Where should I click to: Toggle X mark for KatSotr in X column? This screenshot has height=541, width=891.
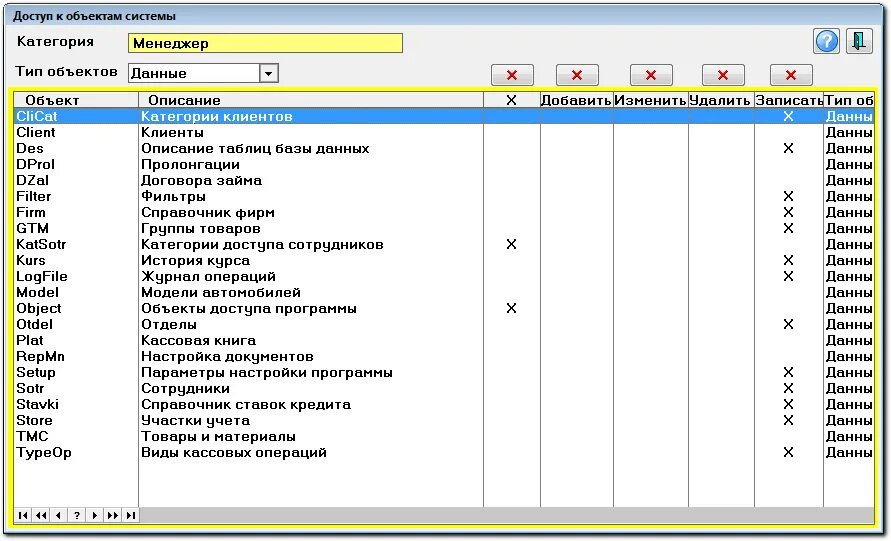[511, 244]
